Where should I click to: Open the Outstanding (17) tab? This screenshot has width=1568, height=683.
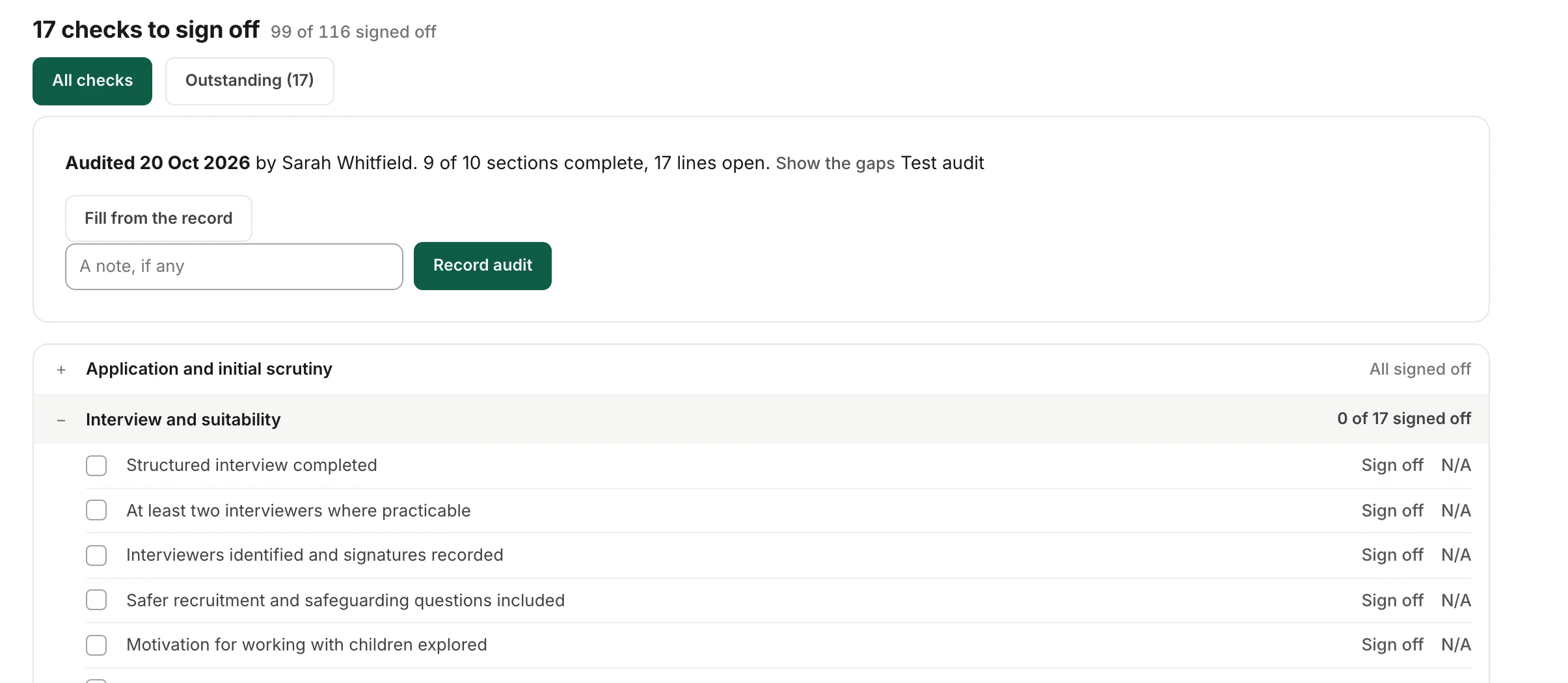(x=250, y=81)
